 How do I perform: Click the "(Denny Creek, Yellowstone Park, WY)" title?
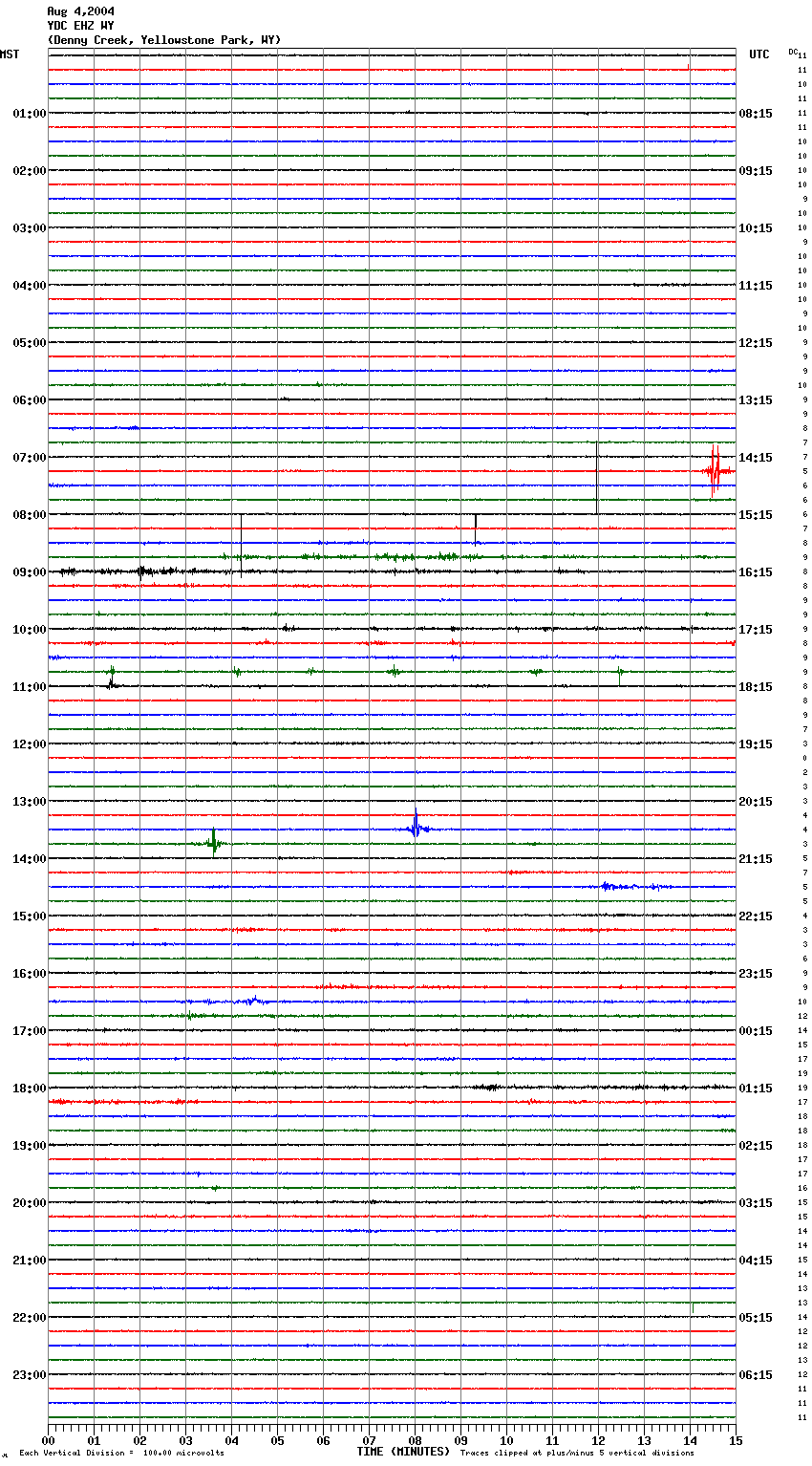click(164, 40)
